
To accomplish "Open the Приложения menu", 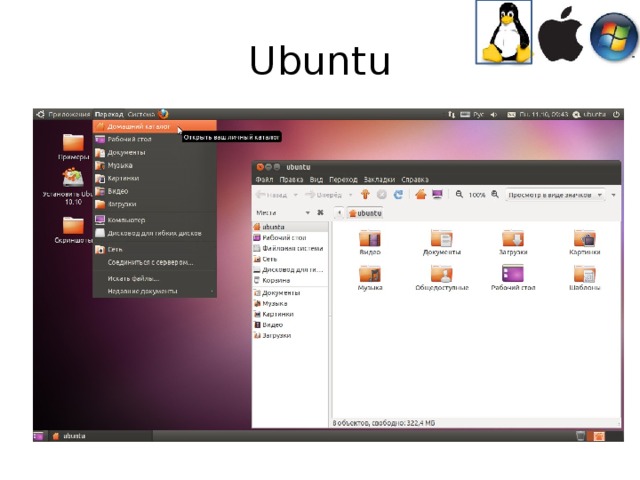I will click(69, 114).
